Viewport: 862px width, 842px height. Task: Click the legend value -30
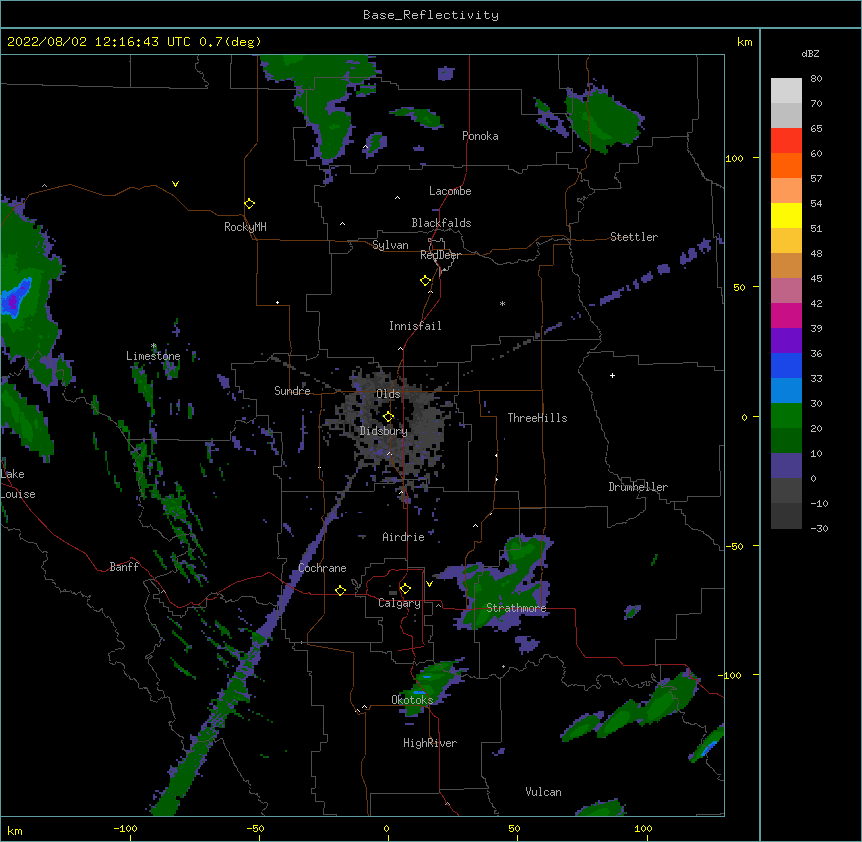point(819,529)
